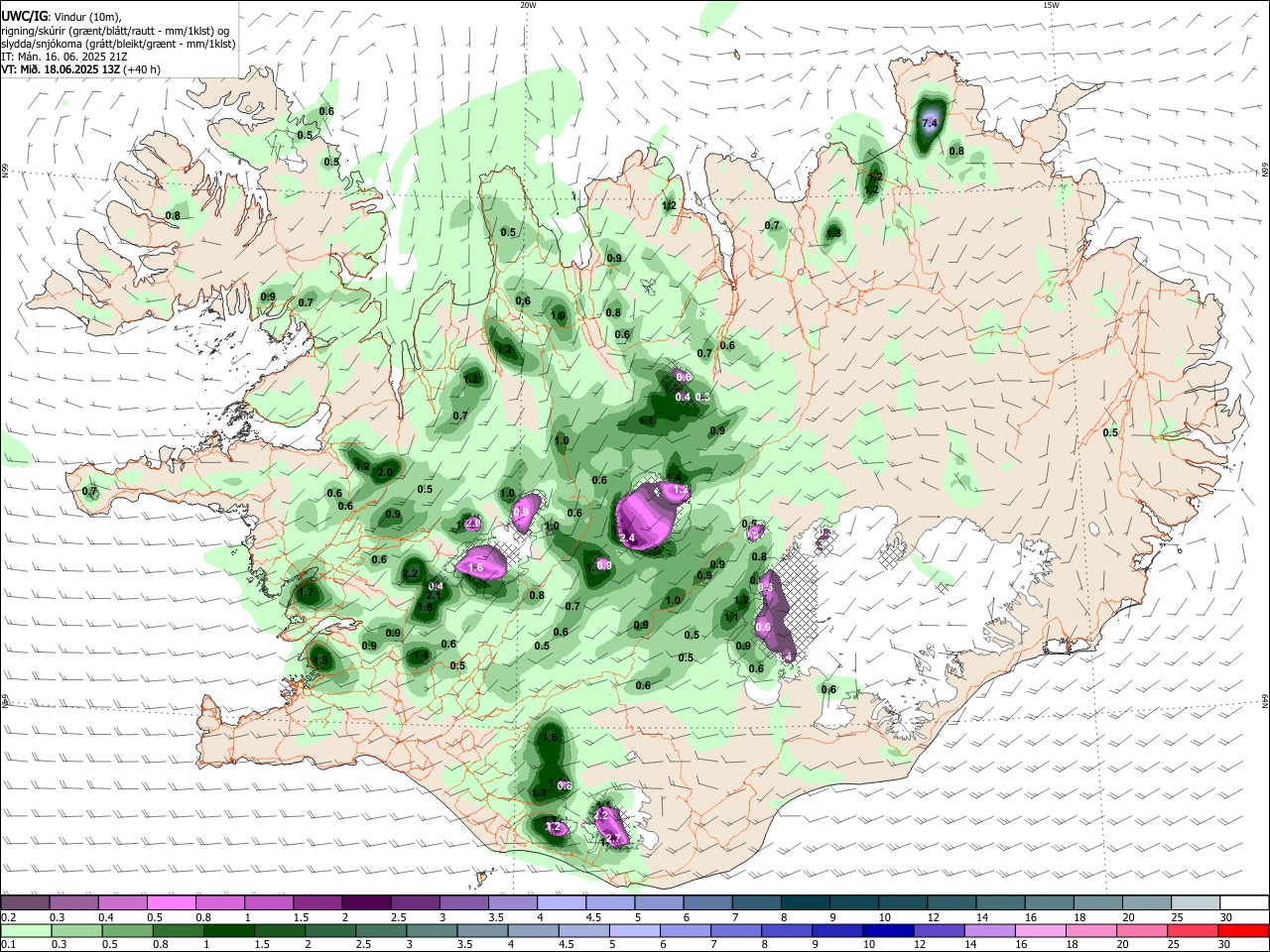Click the '0.2' label in the upper legend

[x=8, y=917]
